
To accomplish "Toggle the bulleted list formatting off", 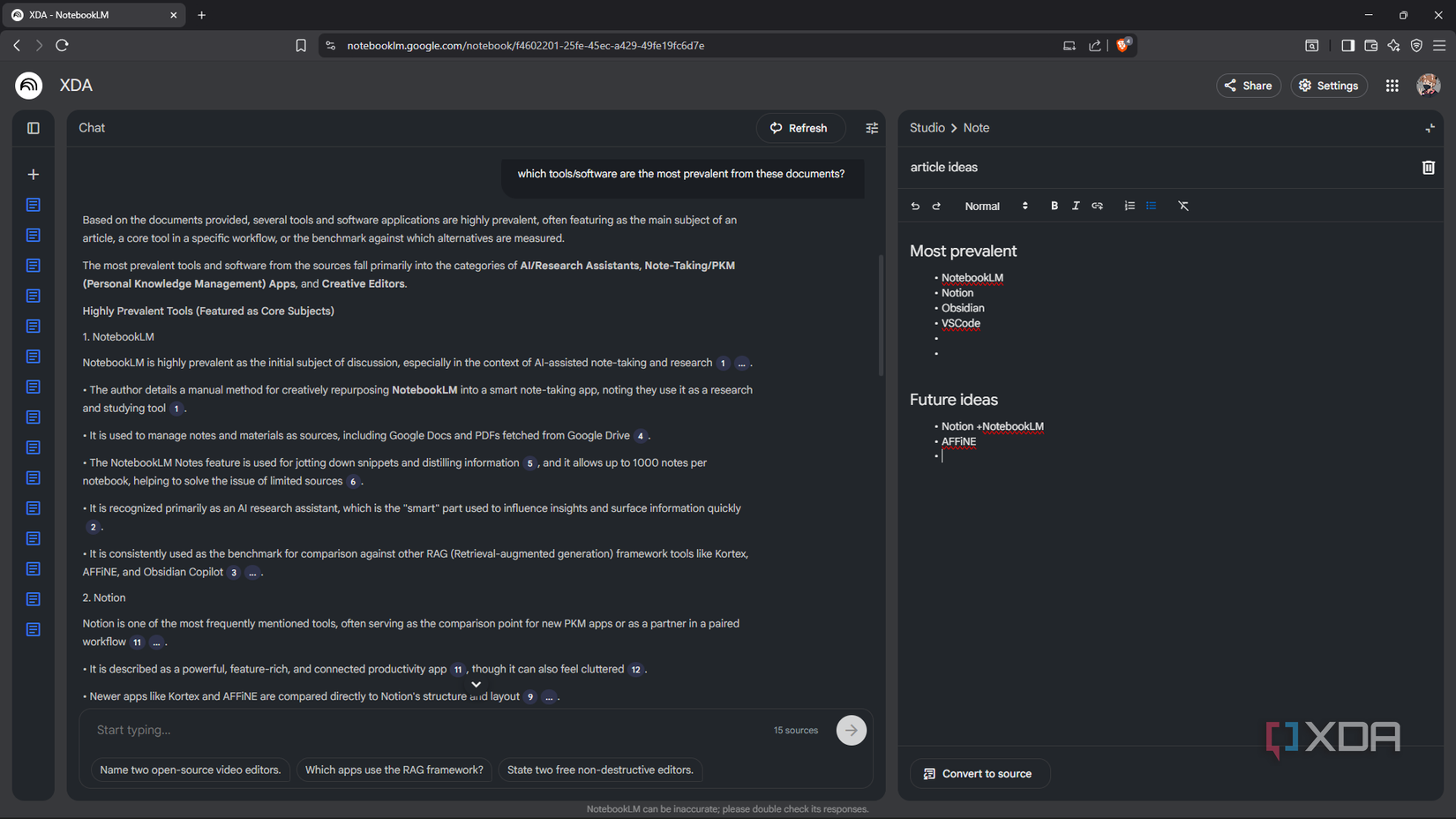I will [x=1151, y=206].
